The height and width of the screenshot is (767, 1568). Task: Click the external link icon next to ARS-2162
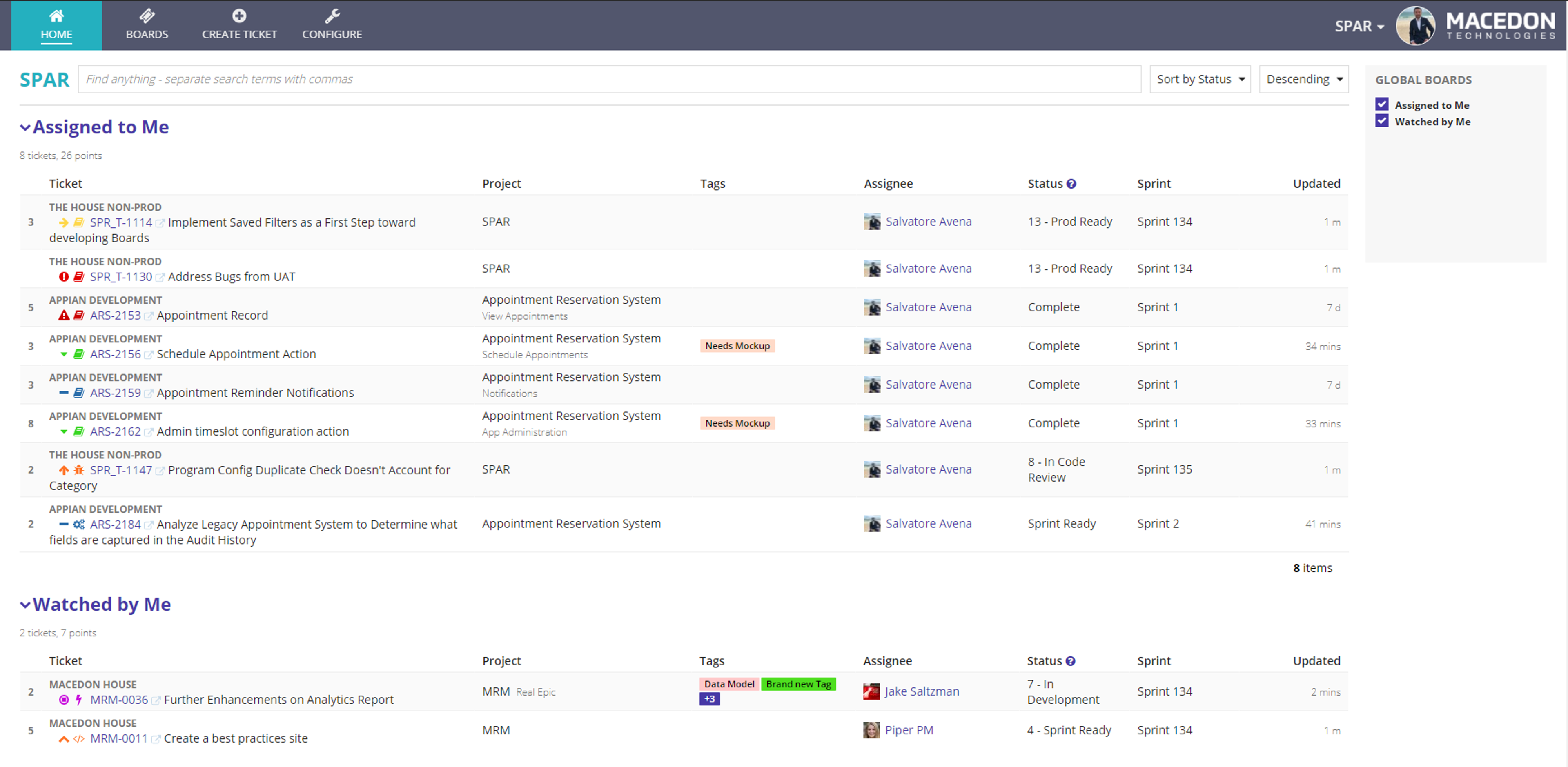coord(149,432)
